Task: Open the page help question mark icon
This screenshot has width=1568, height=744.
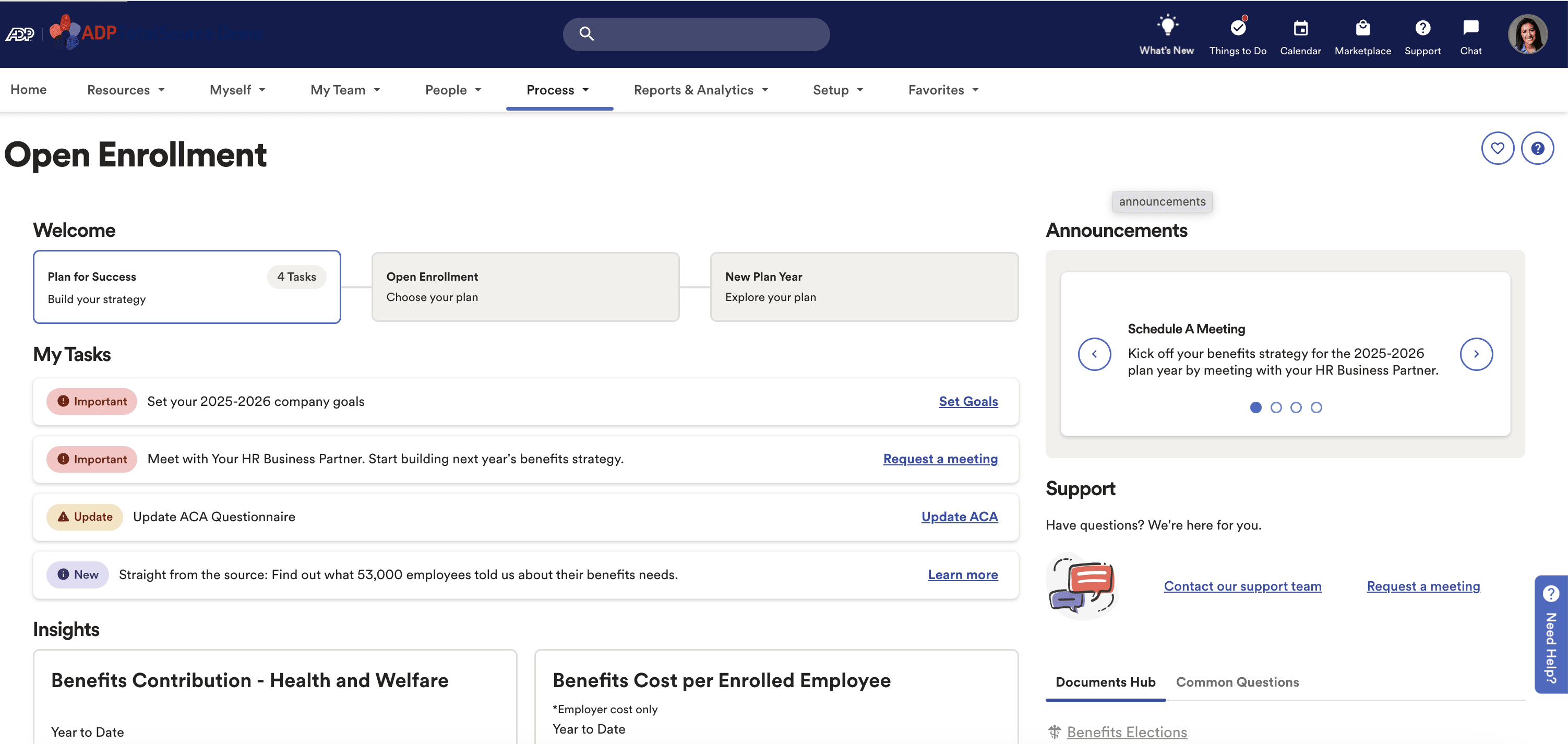Action: coord(1538,147)
